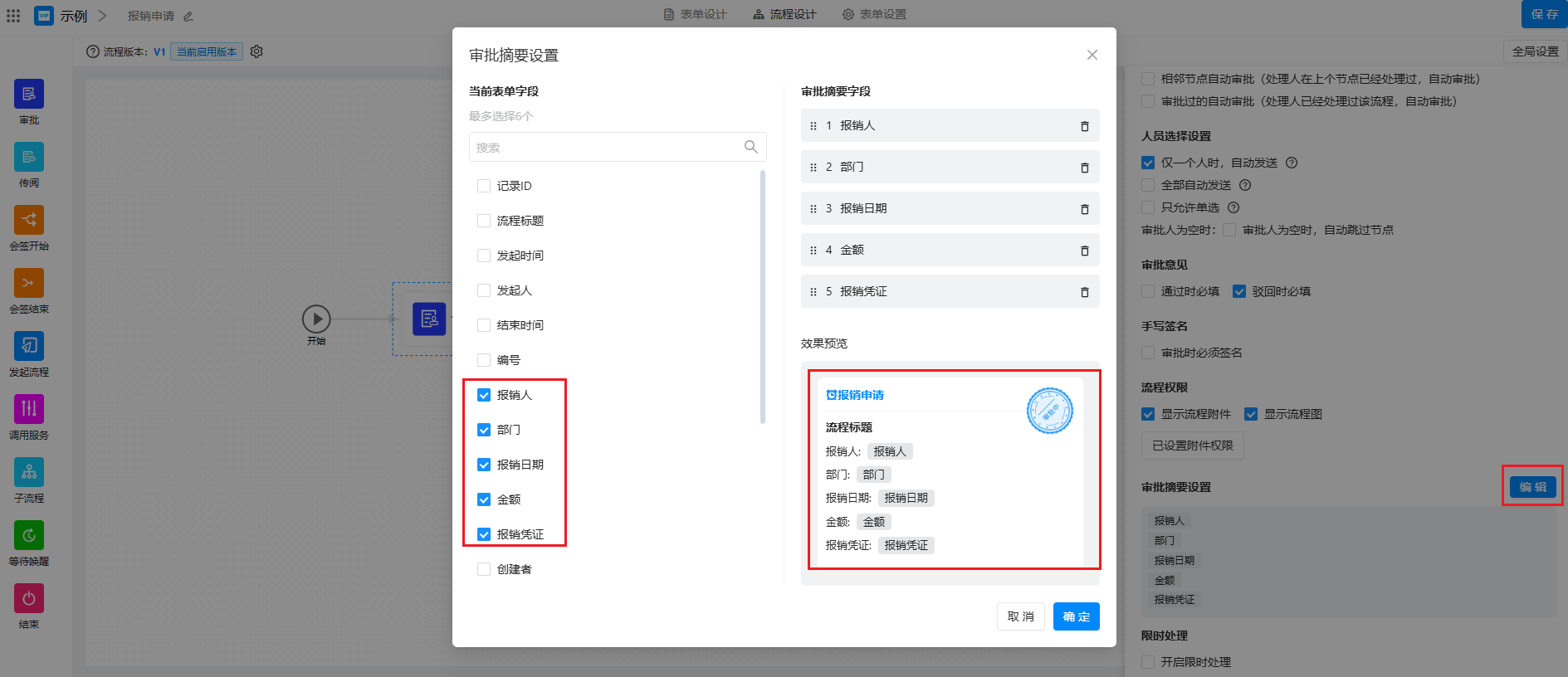This screenshot has width=1568, height=677.
Task: Open flow version settings gear icon
Action: point(256,51)
